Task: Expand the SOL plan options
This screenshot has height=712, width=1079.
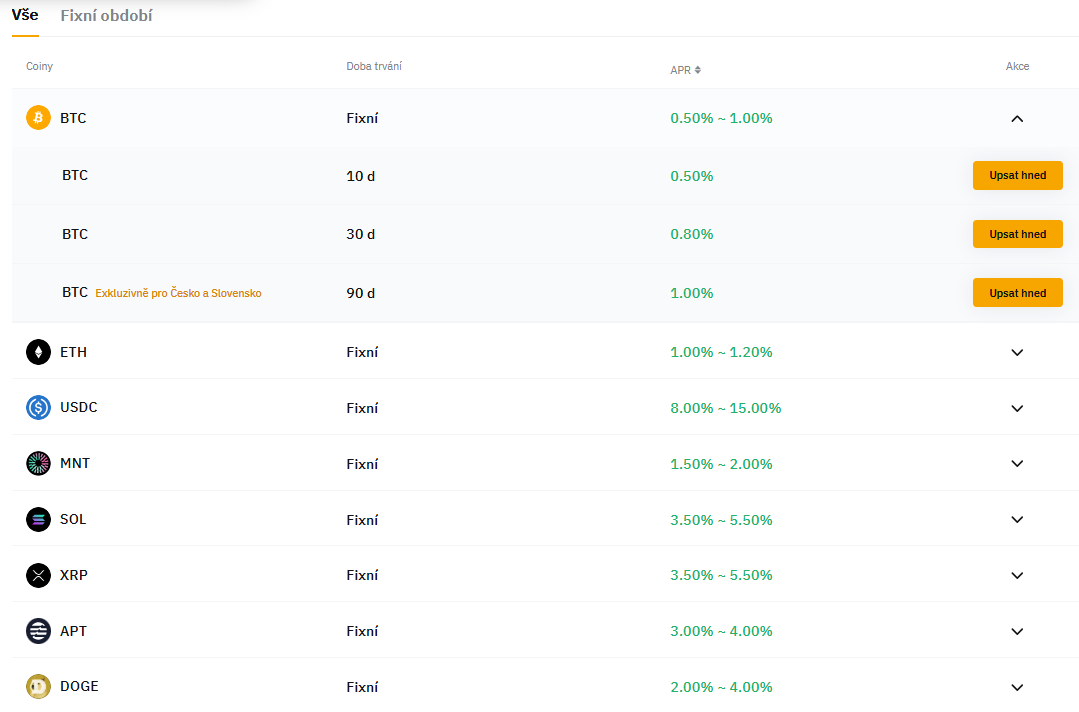Action: coord(1017,520)
